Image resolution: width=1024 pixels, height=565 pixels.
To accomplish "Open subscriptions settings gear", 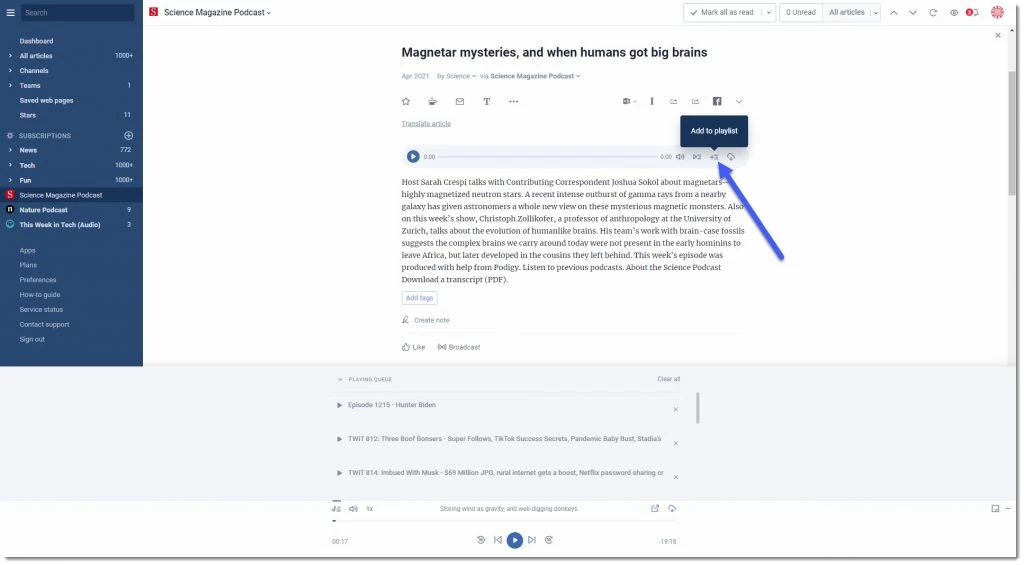I will pos(10,136).
